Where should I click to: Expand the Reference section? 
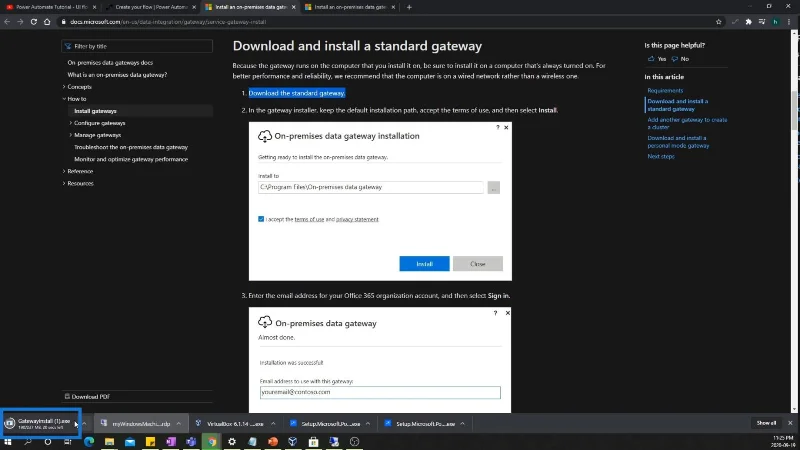[64, 171]
